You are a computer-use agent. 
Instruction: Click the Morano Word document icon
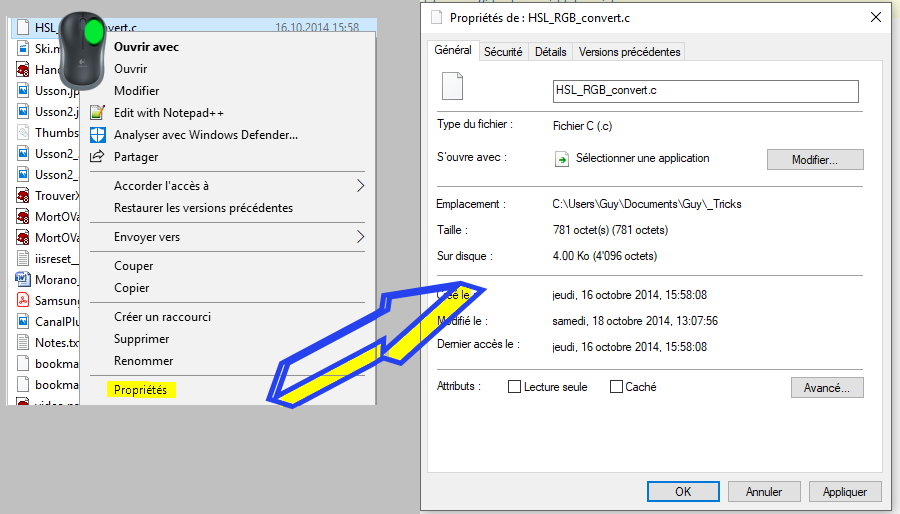click(24, 279)
